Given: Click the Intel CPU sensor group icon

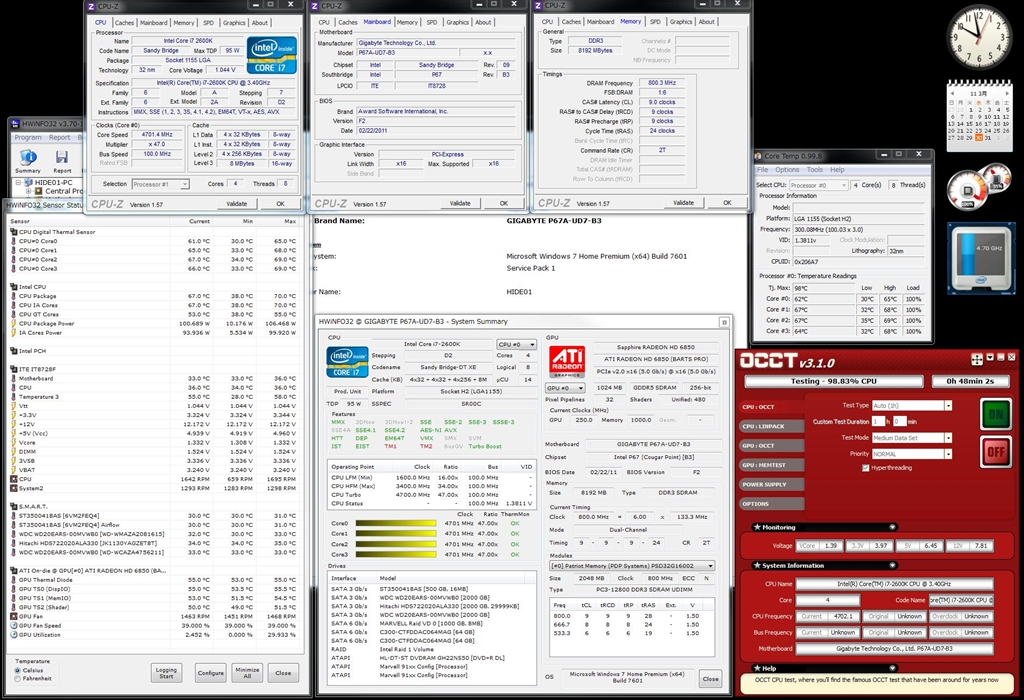Looking at the screenshot, I should pos(14,287).
